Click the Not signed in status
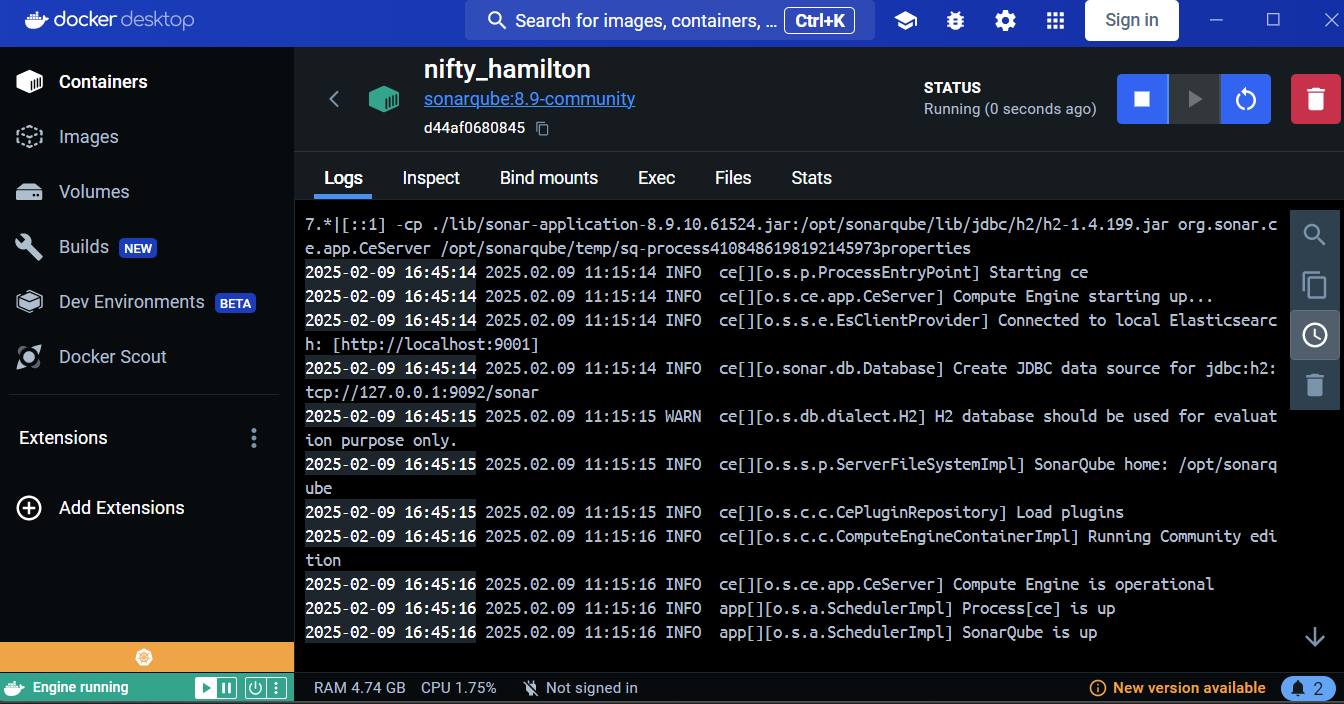 click(580, 688)
